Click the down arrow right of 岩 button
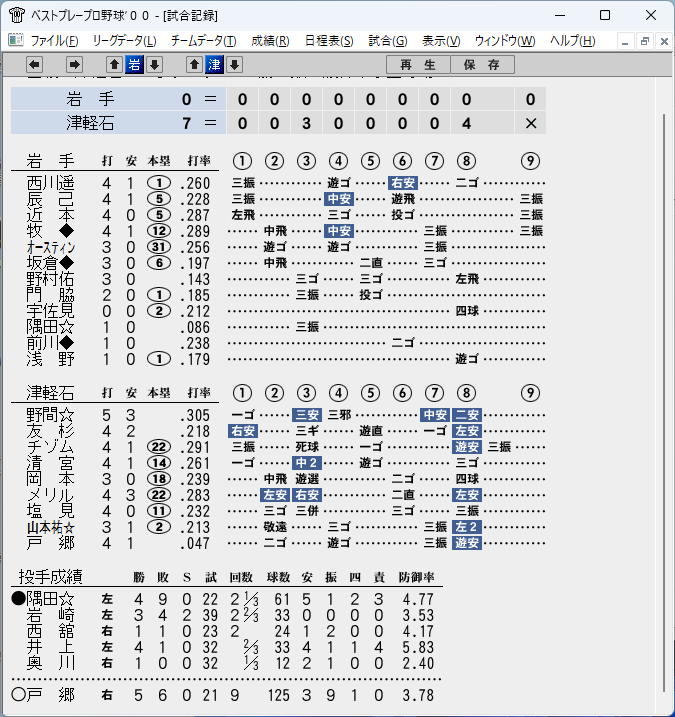The height and width of the screenshot is (717, 675). [x=155, y=64]
